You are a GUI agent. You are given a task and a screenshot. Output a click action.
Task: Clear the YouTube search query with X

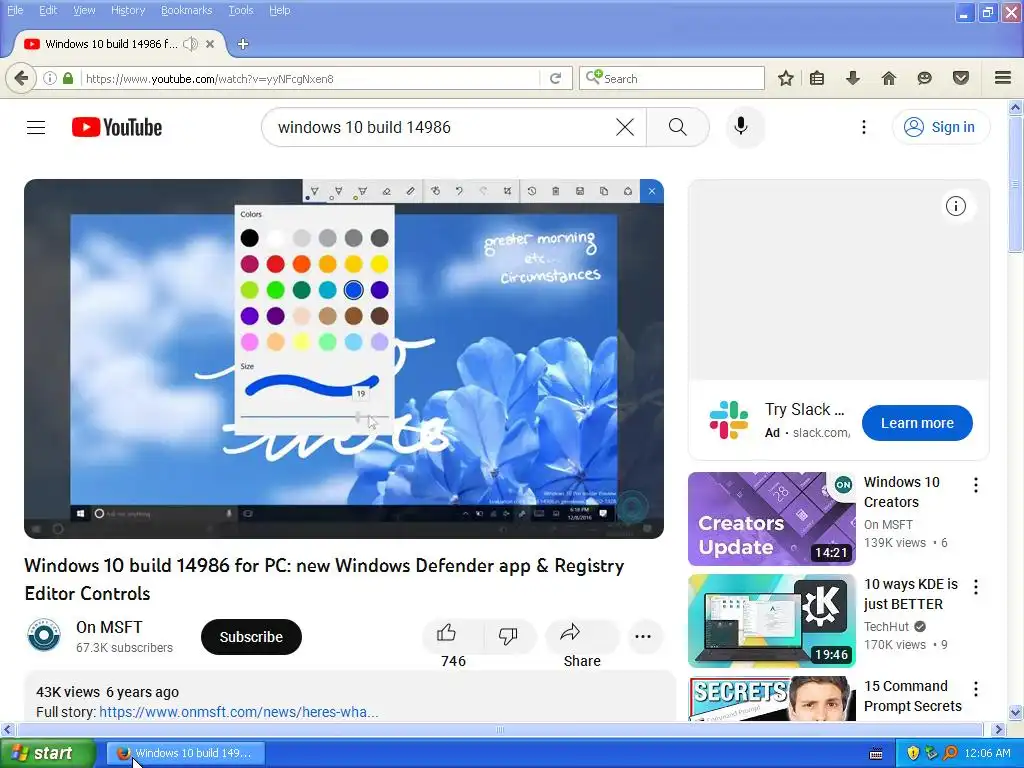[x=625, y=127]
